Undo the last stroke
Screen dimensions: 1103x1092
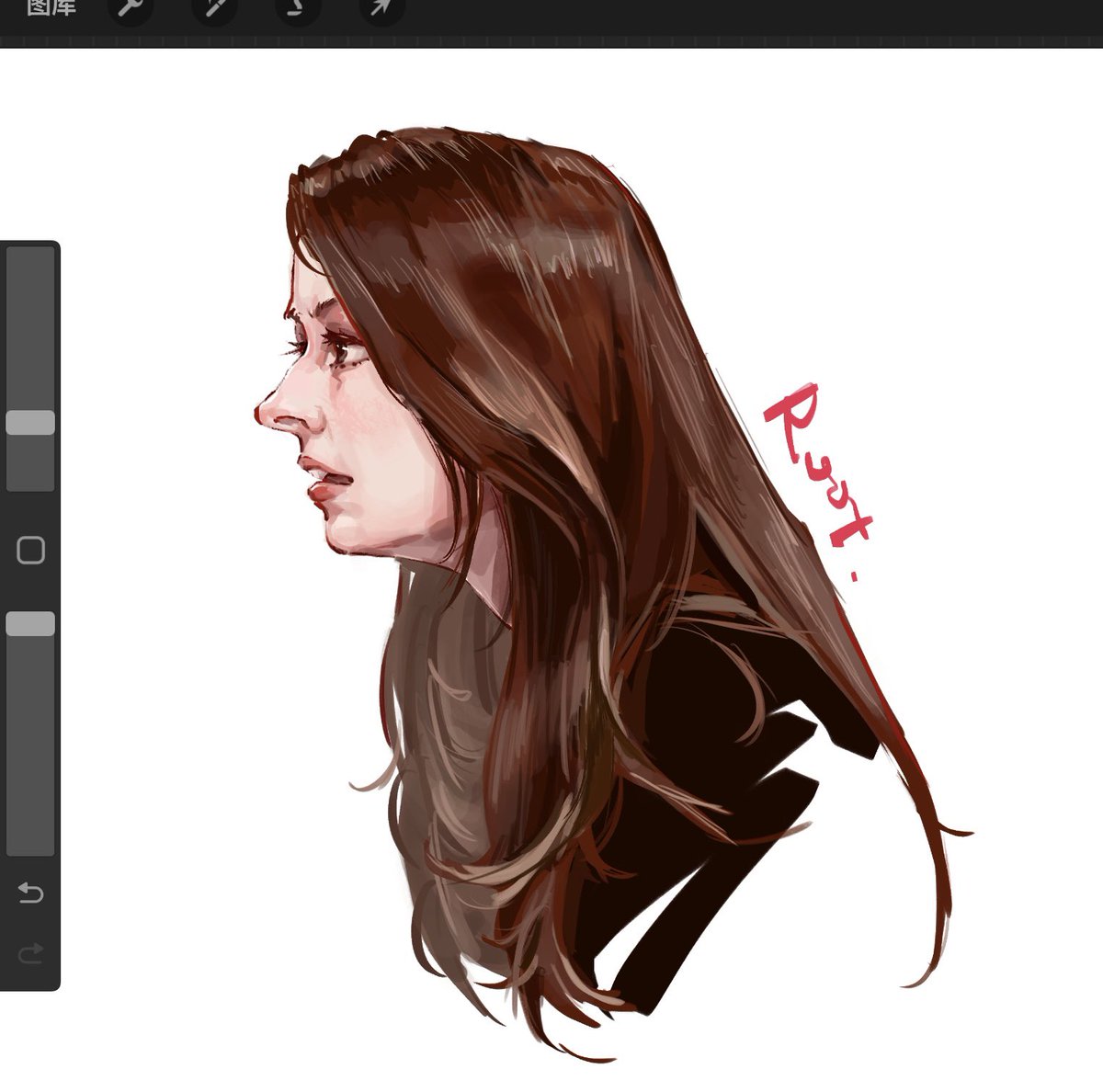[31, 893]
